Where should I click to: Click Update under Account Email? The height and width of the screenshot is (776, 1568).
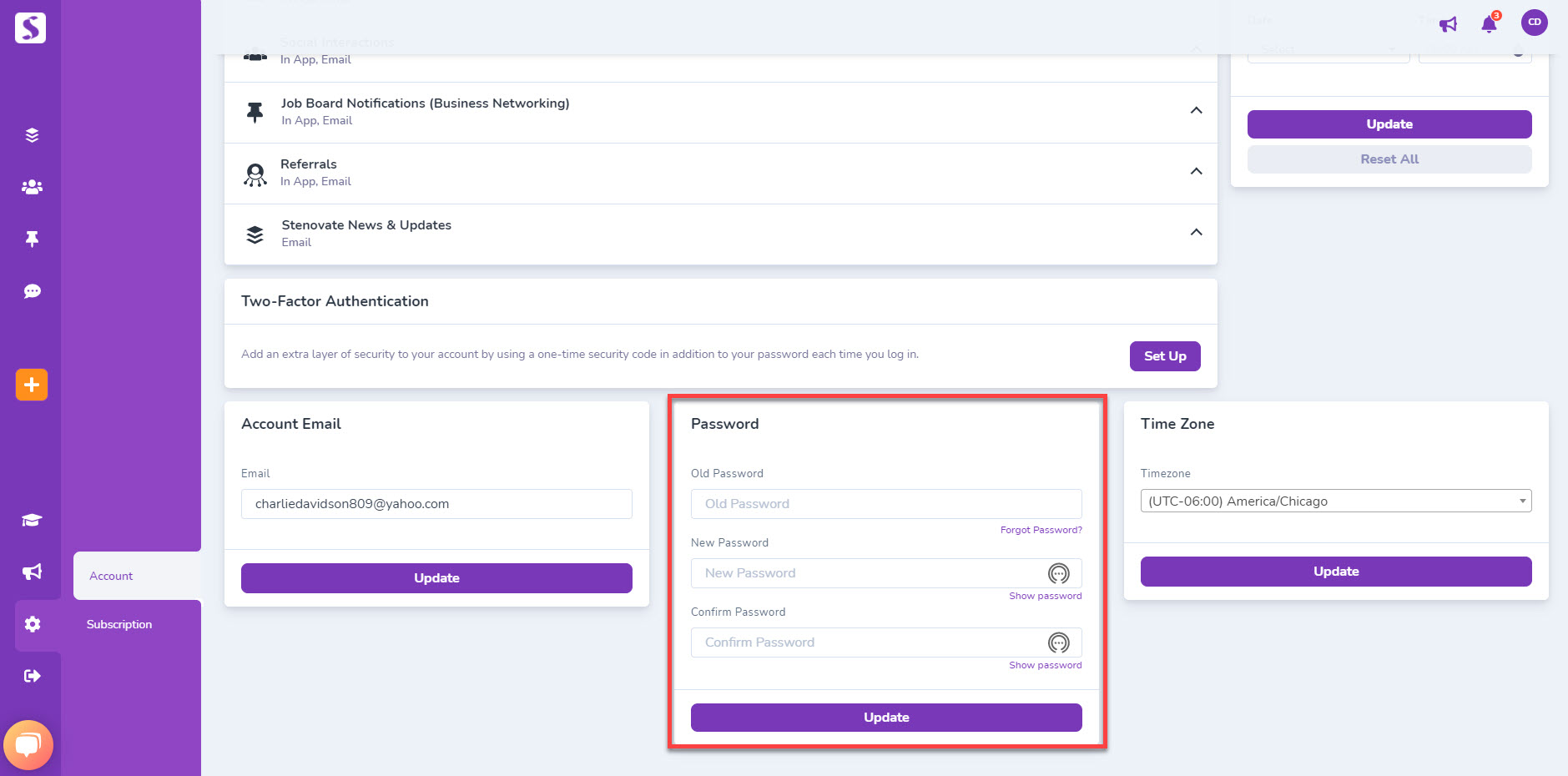click(x=436, y=578)
